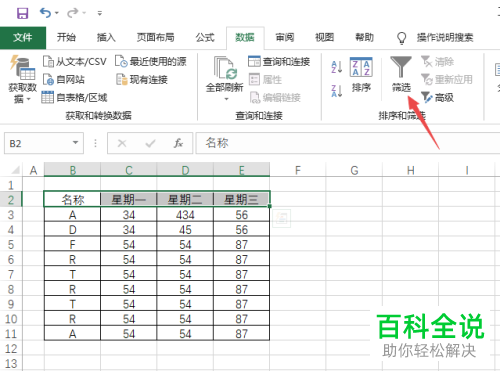Click 自网站 import button
The image size is (500, 371).
tap(64, 80)
